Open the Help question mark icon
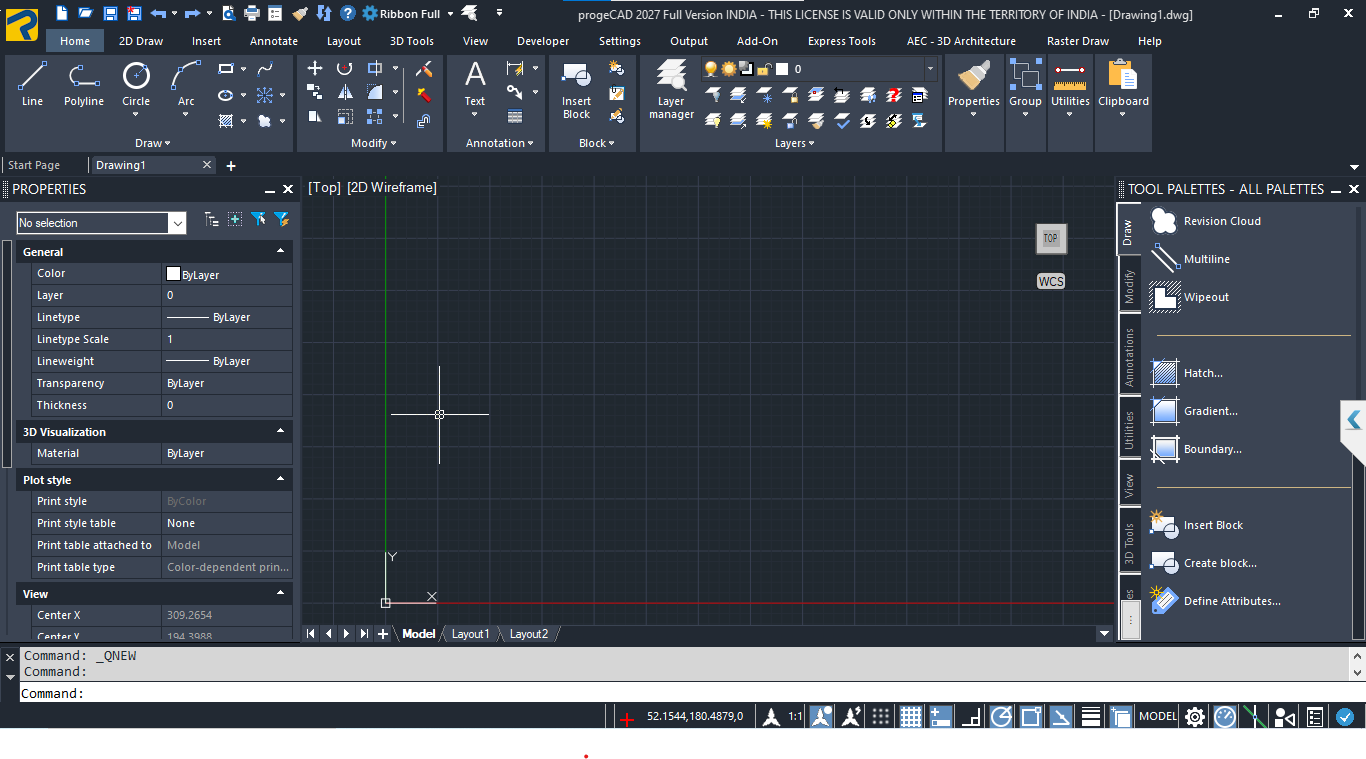Image resolution: width=1366 pixels, height=759 pixels. [348, 13]
